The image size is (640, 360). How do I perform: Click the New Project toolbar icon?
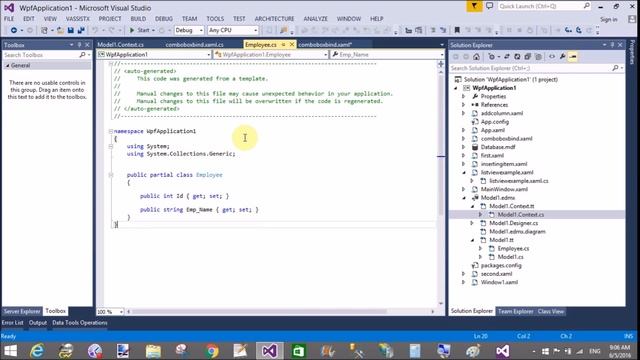(44, 30)
